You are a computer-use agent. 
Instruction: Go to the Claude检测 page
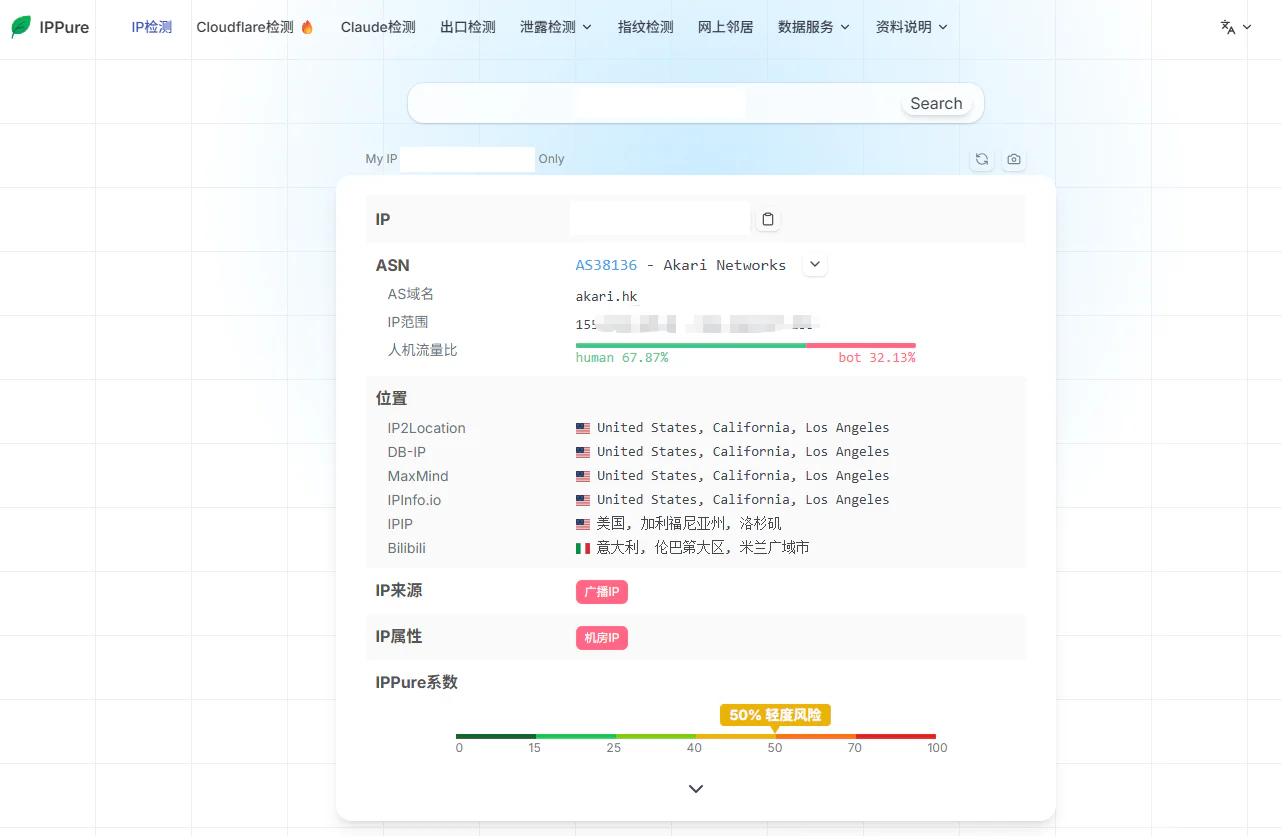pyautogui.click(x=378, y=27)
